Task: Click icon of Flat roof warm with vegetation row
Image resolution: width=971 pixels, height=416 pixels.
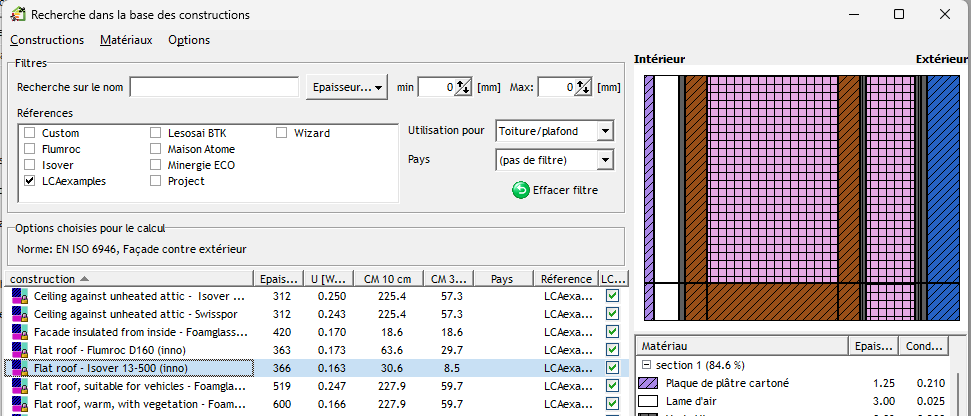Action: (19, 404)
